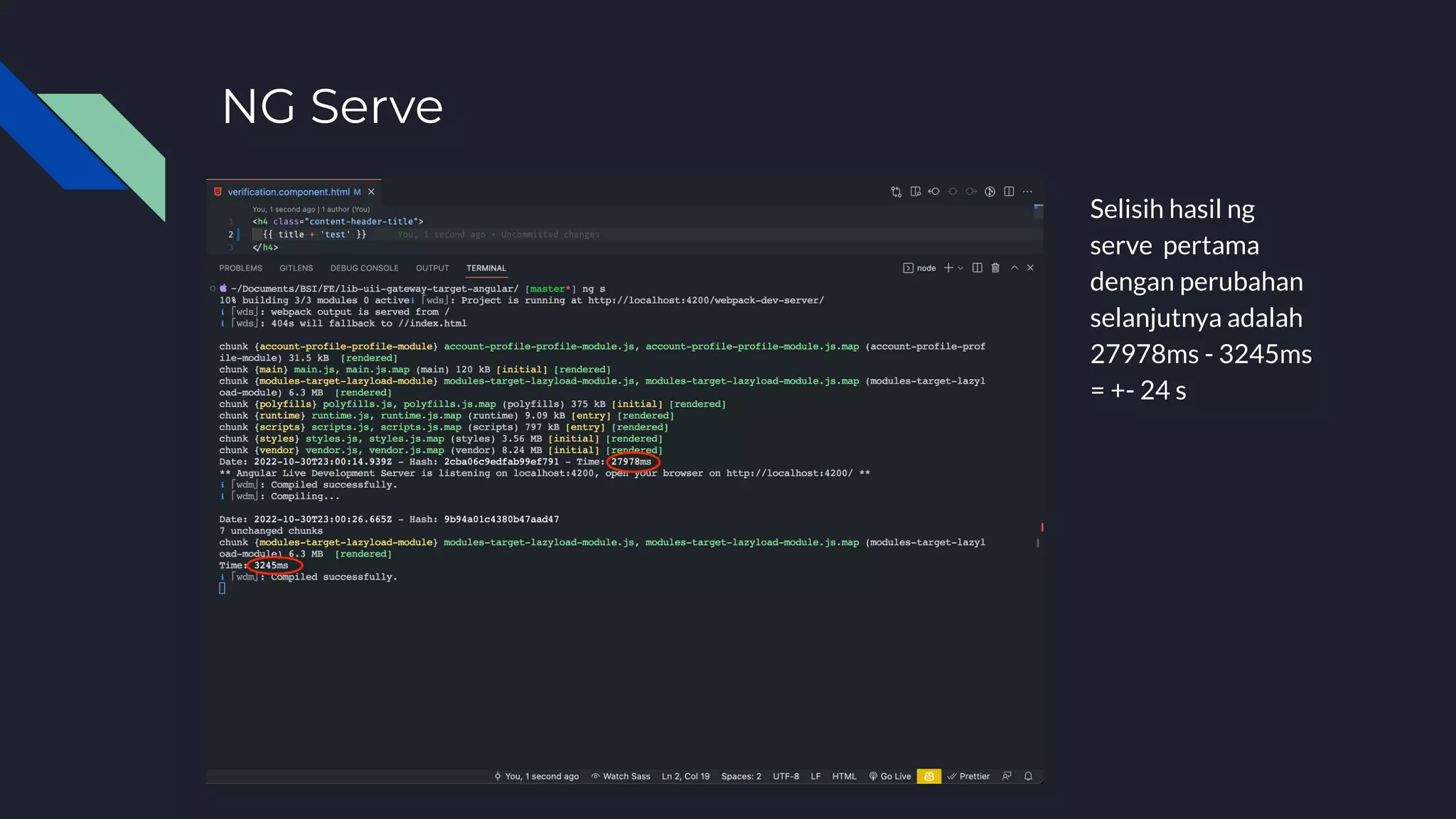Viewport: 1456px width, 819px height.
Task: Click the terminal prompt 'ng s' command
Action: tap(594, 289)
